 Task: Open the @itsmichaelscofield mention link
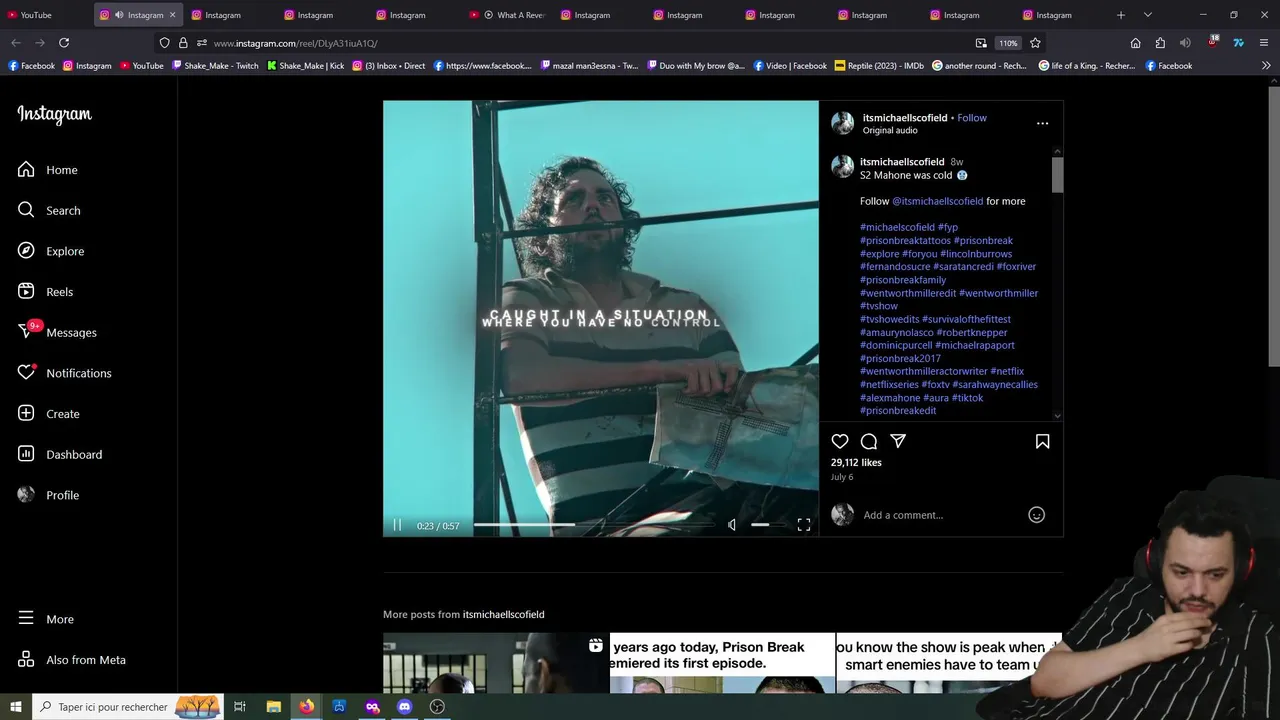pos(937,201)
